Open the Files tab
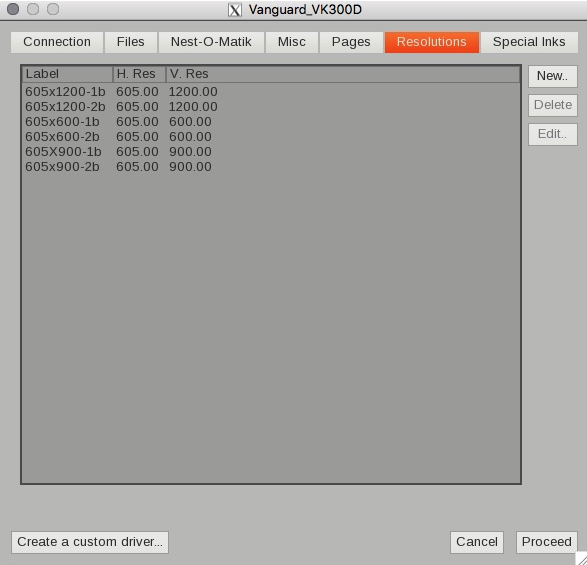This screenshot has width=587, height=565. (x=131, y=42)
